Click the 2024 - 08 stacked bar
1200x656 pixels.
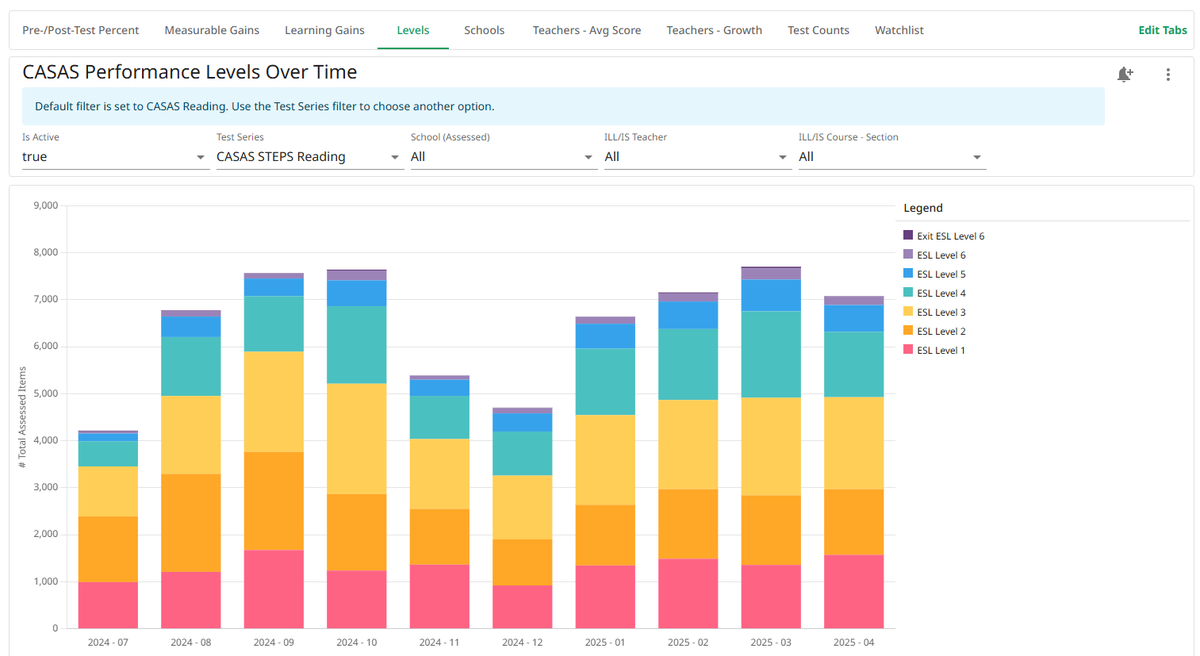pos(191,469)
